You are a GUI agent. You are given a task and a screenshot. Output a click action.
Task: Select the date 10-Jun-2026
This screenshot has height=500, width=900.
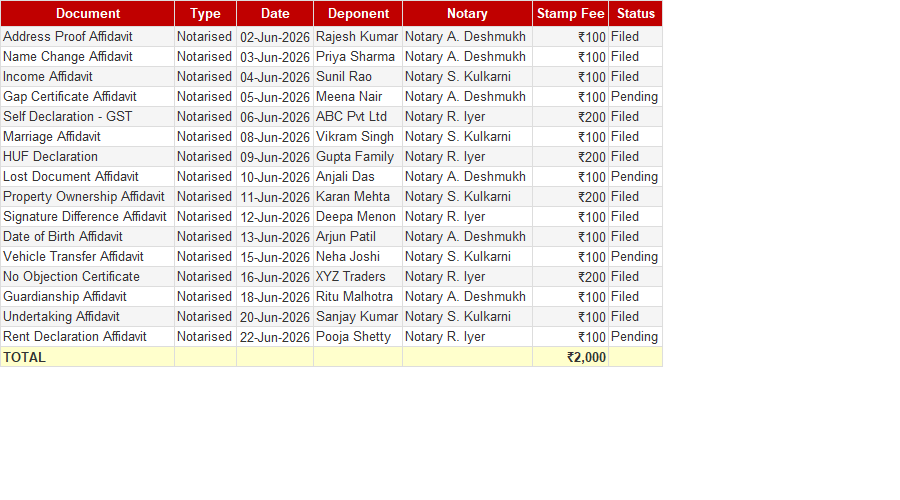[275, 177]
